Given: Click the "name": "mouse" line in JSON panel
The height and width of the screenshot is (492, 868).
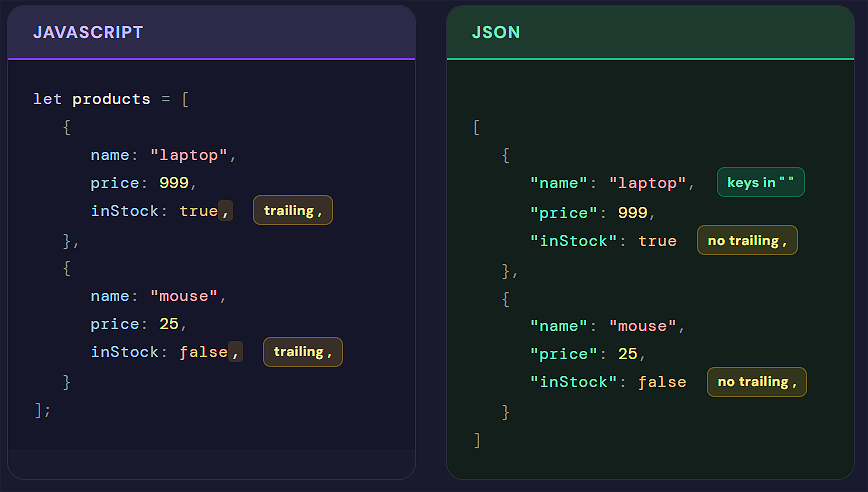Looking at the screenshot, I should click(x=608, y=326).
